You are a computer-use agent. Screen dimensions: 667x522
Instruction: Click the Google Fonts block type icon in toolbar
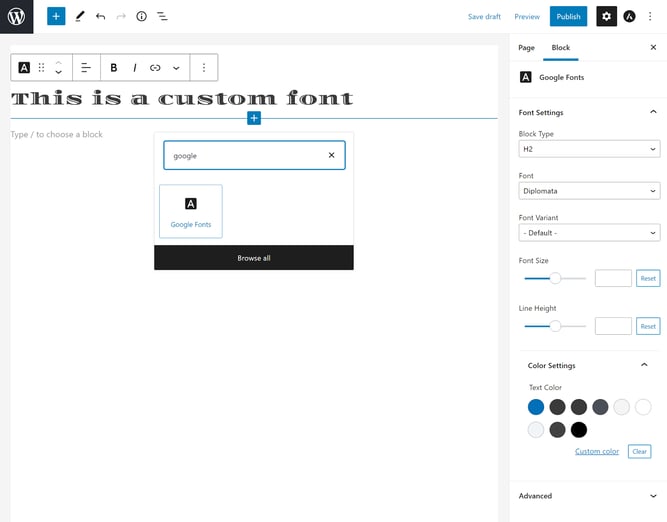(24, 68)
